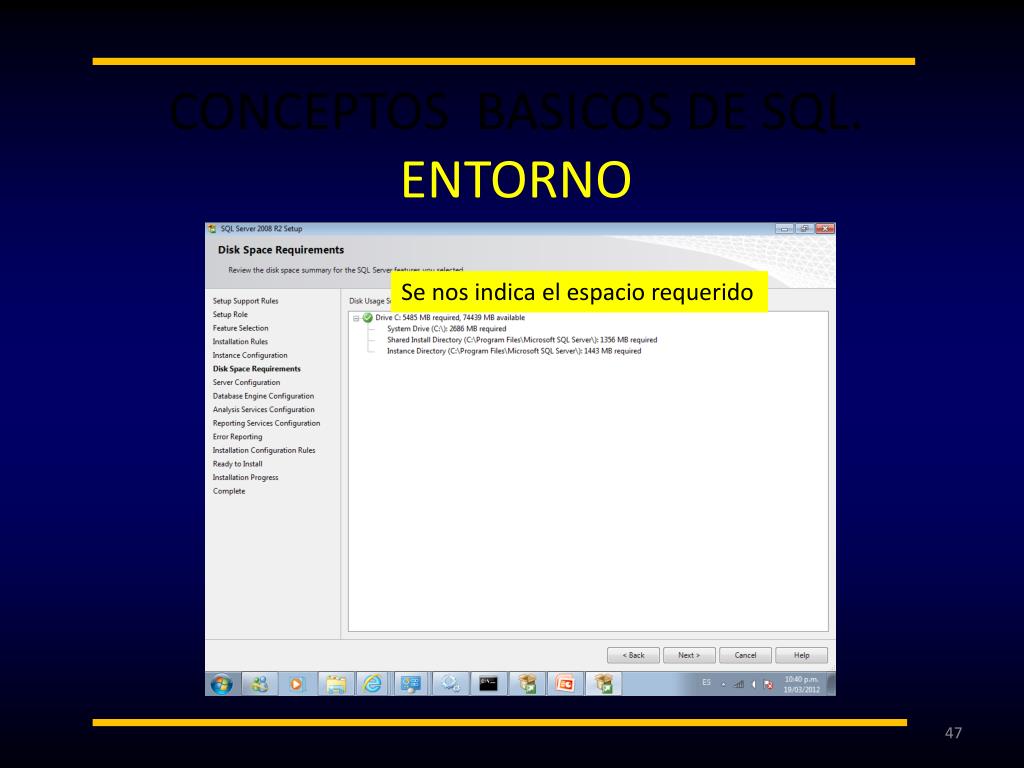Open the Action Center flag tray icon
Viewport: 1024px width, 768px height.
click(x=769, y=684)
